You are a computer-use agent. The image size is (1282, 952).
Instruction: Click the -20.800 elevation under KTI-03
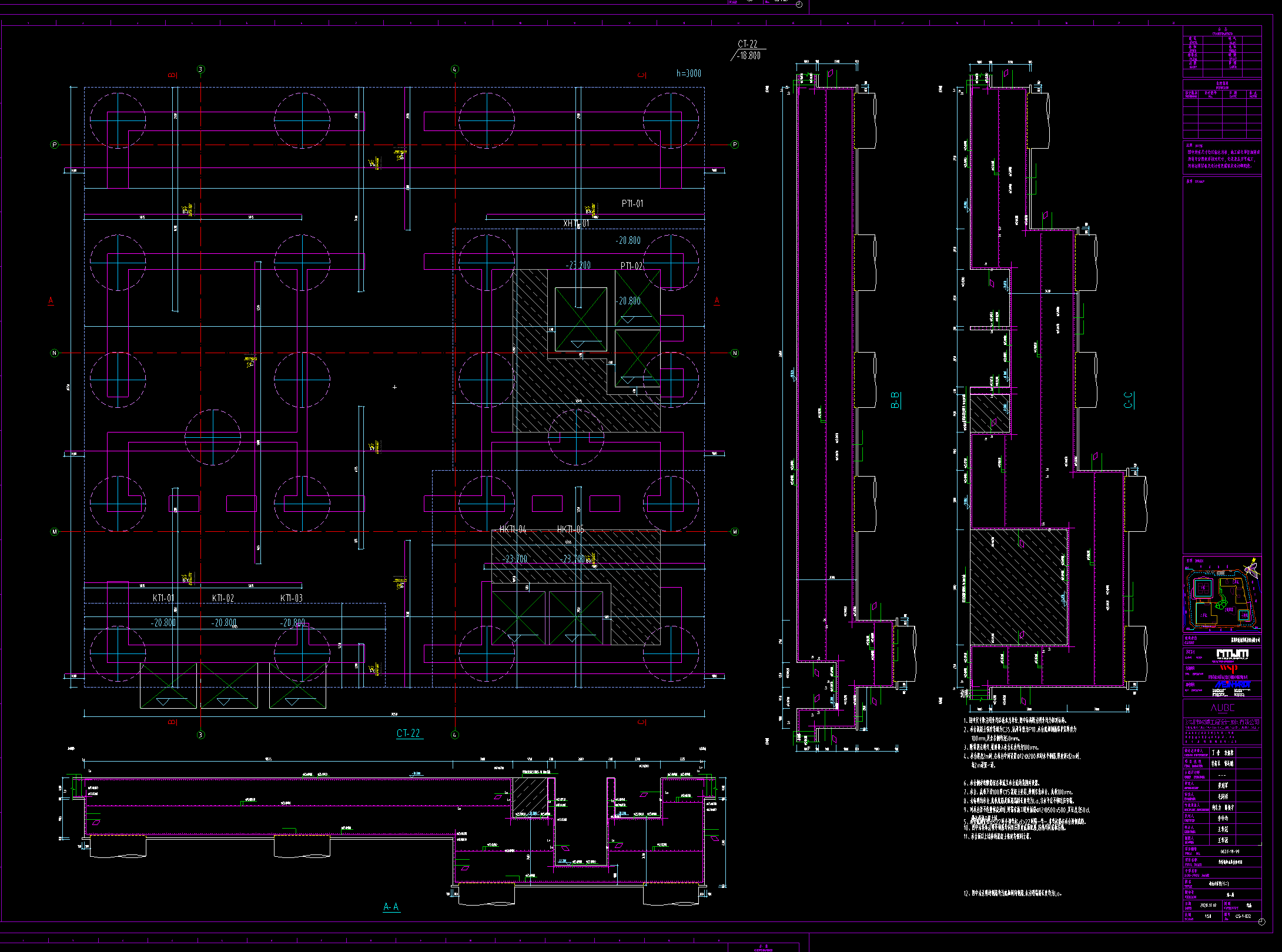point(292,623)
